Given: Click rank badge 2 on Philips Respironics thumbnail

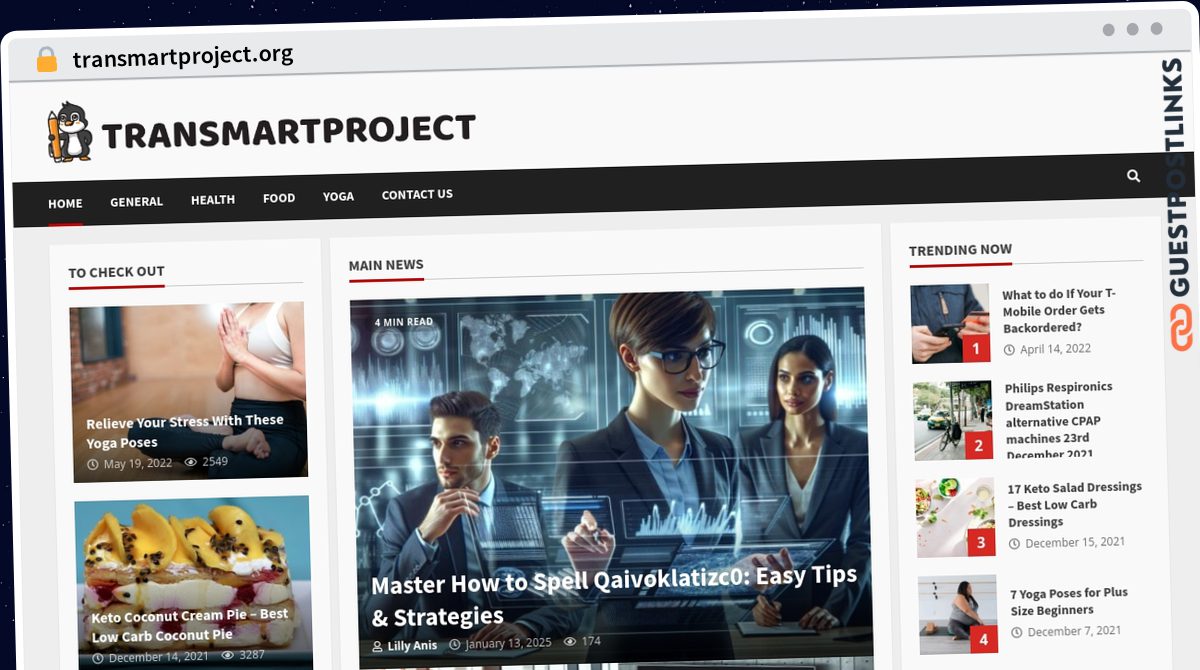Looking at the screenshot, I should click(979, 446).
